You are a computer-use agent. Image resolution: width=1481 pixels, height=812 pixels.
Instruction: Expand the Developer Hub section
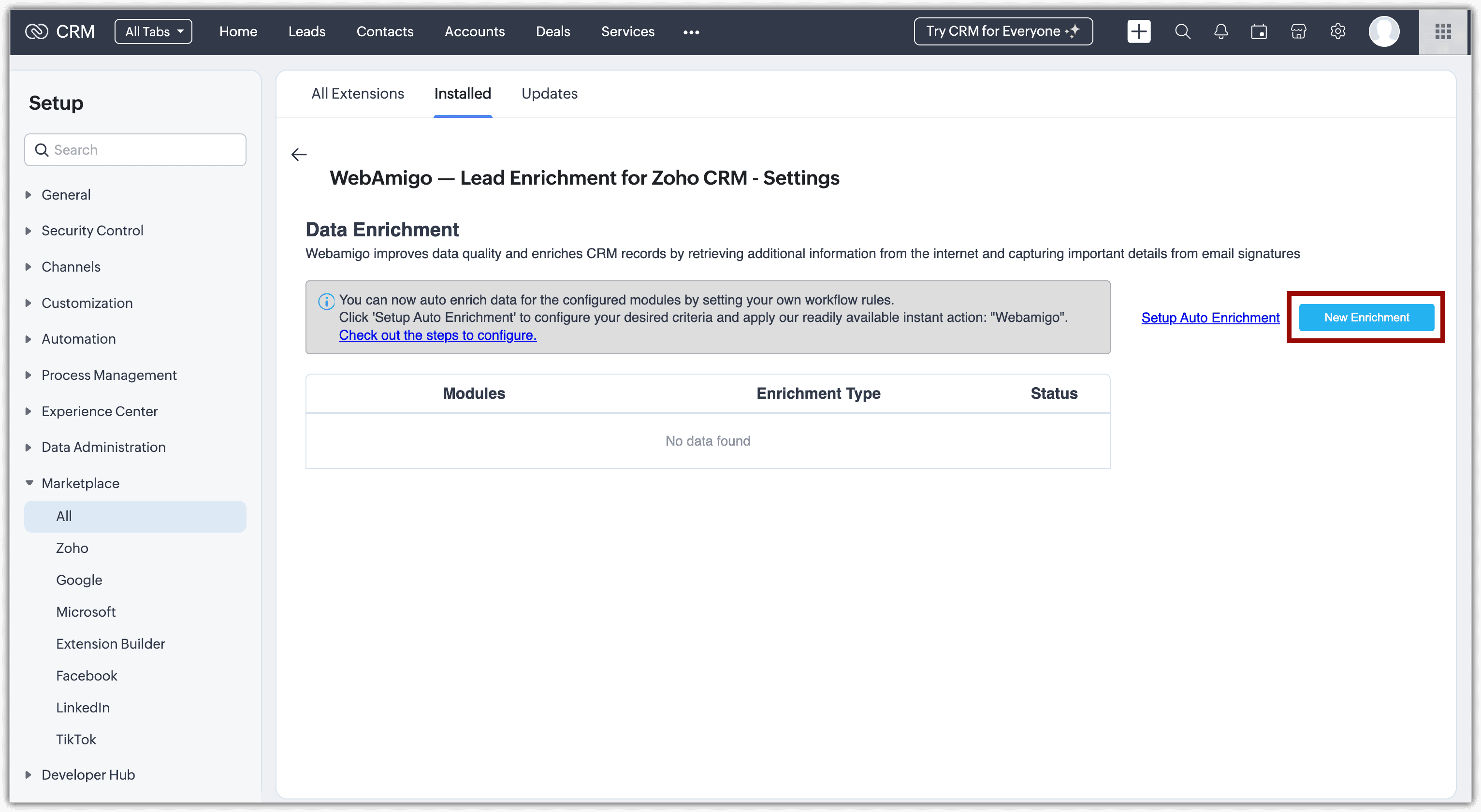88,775
